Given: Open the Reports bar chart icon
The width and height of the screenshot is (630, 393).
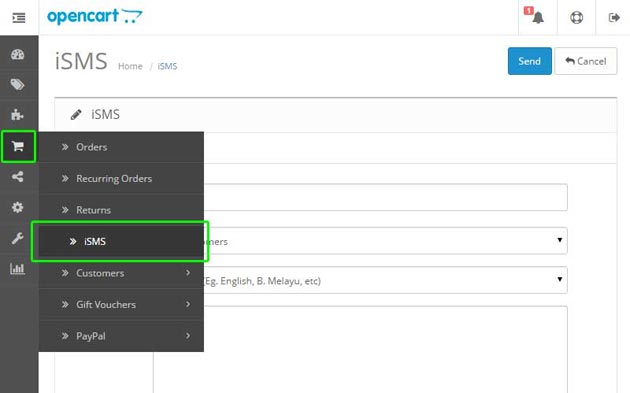Looking at the screenshot, I should [x=18, y=268].
